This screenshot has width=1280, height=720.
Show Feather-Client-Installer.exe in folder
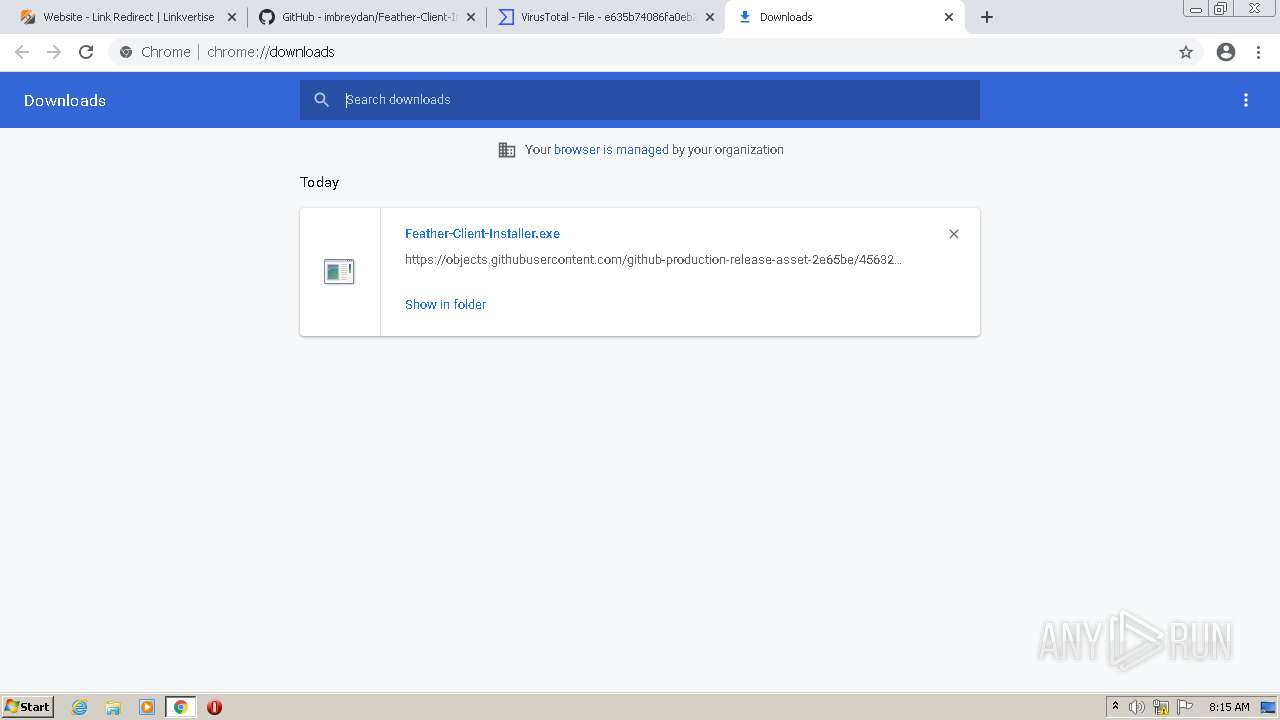click(x=445, y=305)
